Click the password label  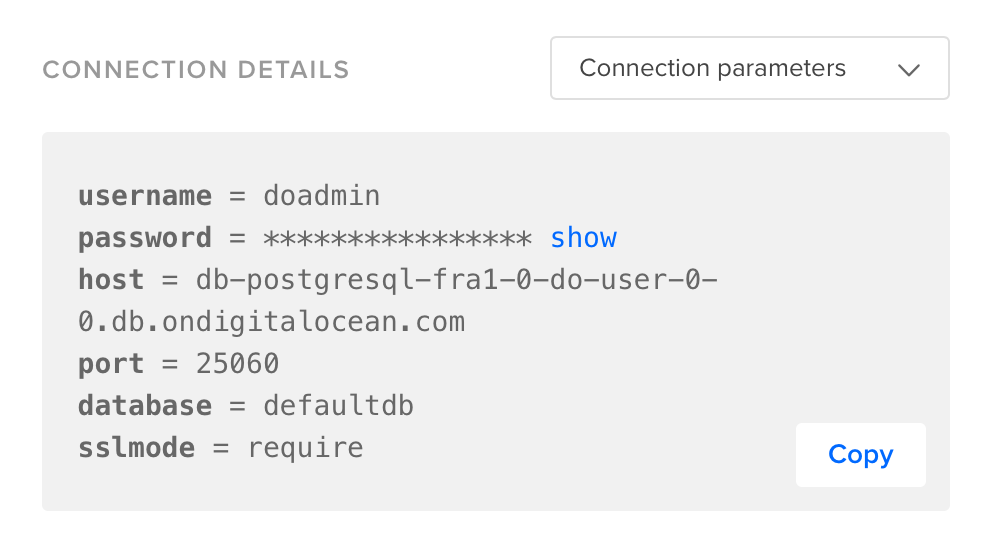pyautogui.click(x=145, y=239)
